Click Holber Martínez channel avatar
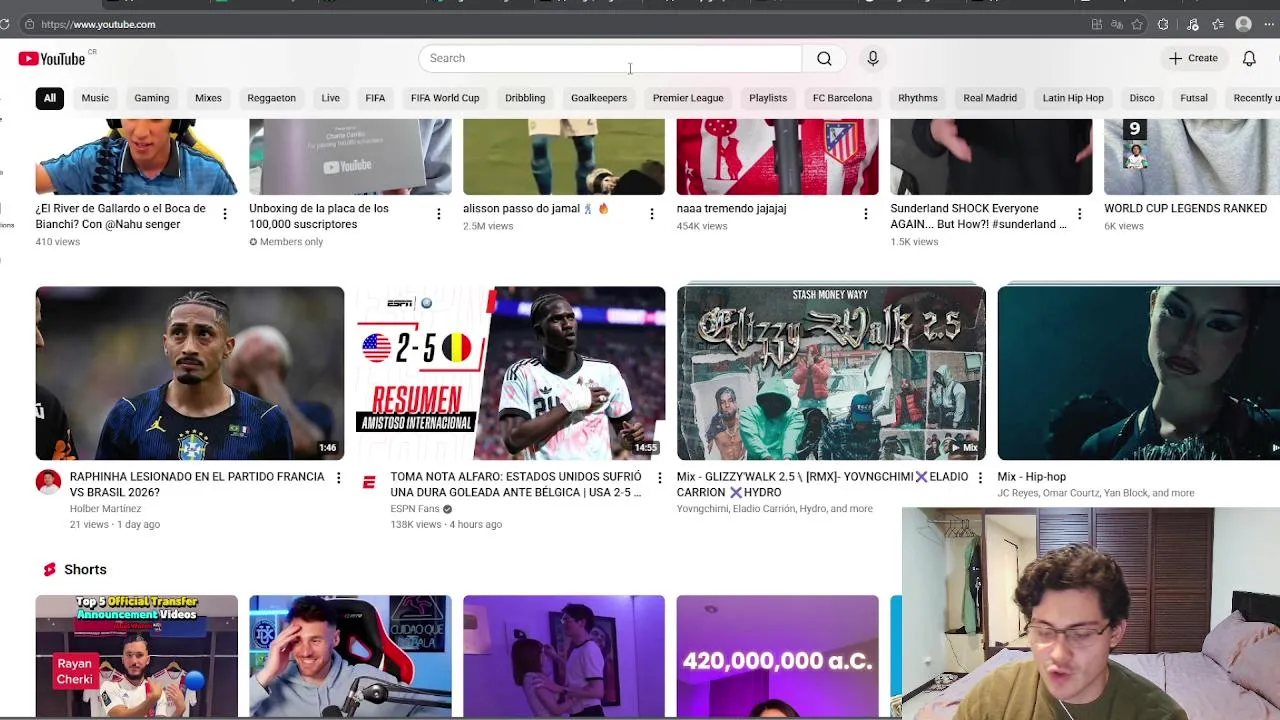1280x720 pixels. (x=48, y=482)
